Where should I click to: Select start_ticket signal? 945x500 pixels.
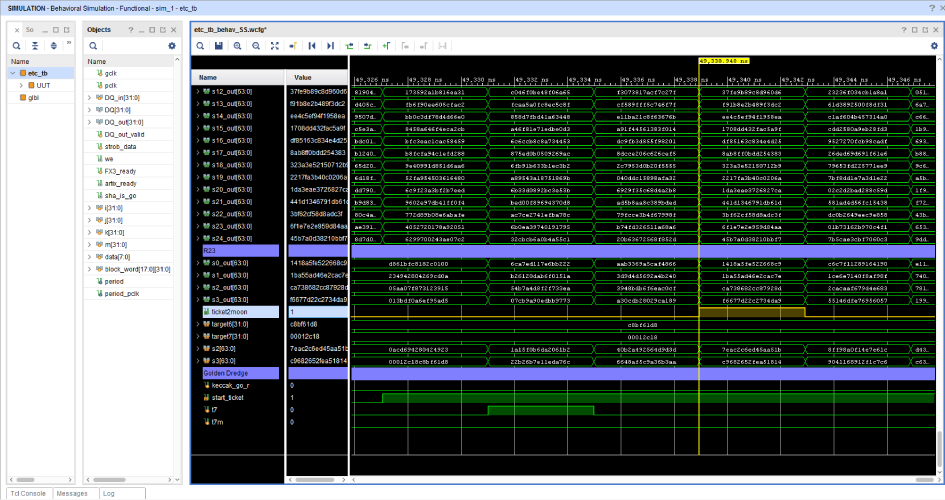[x=228, y=398]
